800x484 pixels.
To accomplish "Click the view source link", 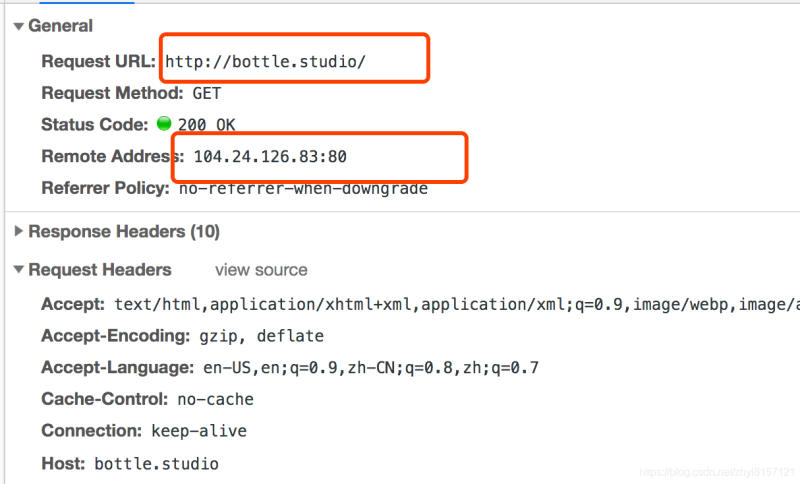I will point(261,270).
